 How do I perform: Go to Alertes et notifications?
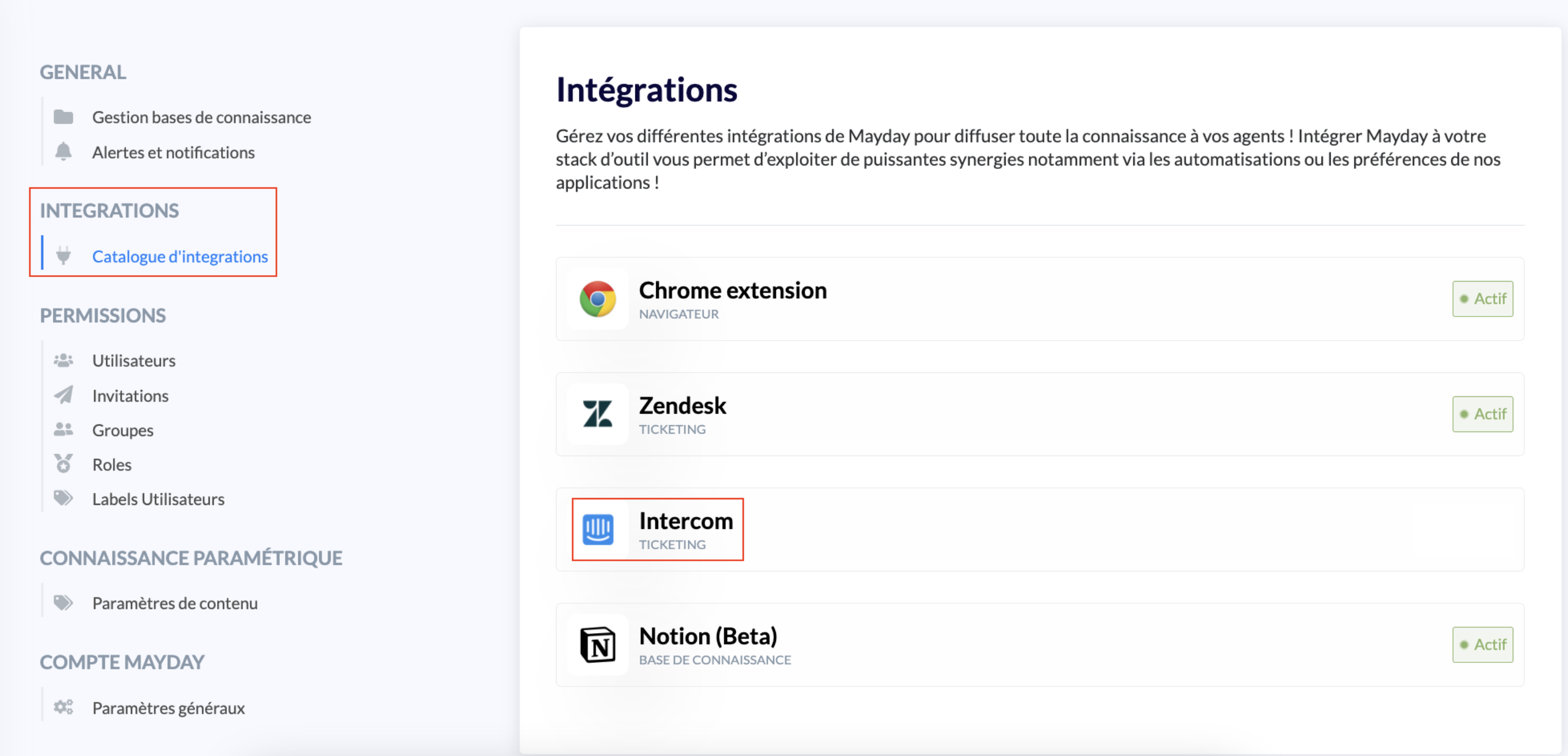click(x=173, y=152)
